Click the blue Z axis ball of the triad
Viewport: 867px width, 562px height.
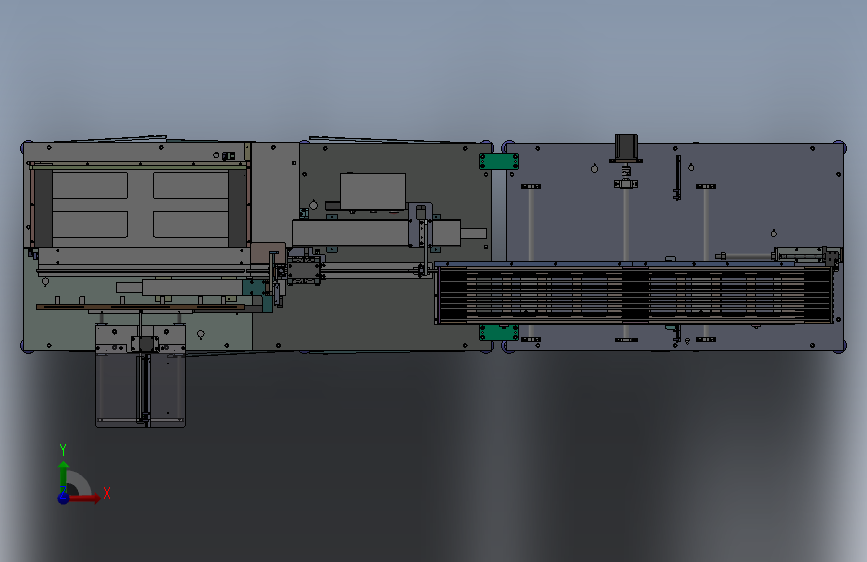coord(64,498)
